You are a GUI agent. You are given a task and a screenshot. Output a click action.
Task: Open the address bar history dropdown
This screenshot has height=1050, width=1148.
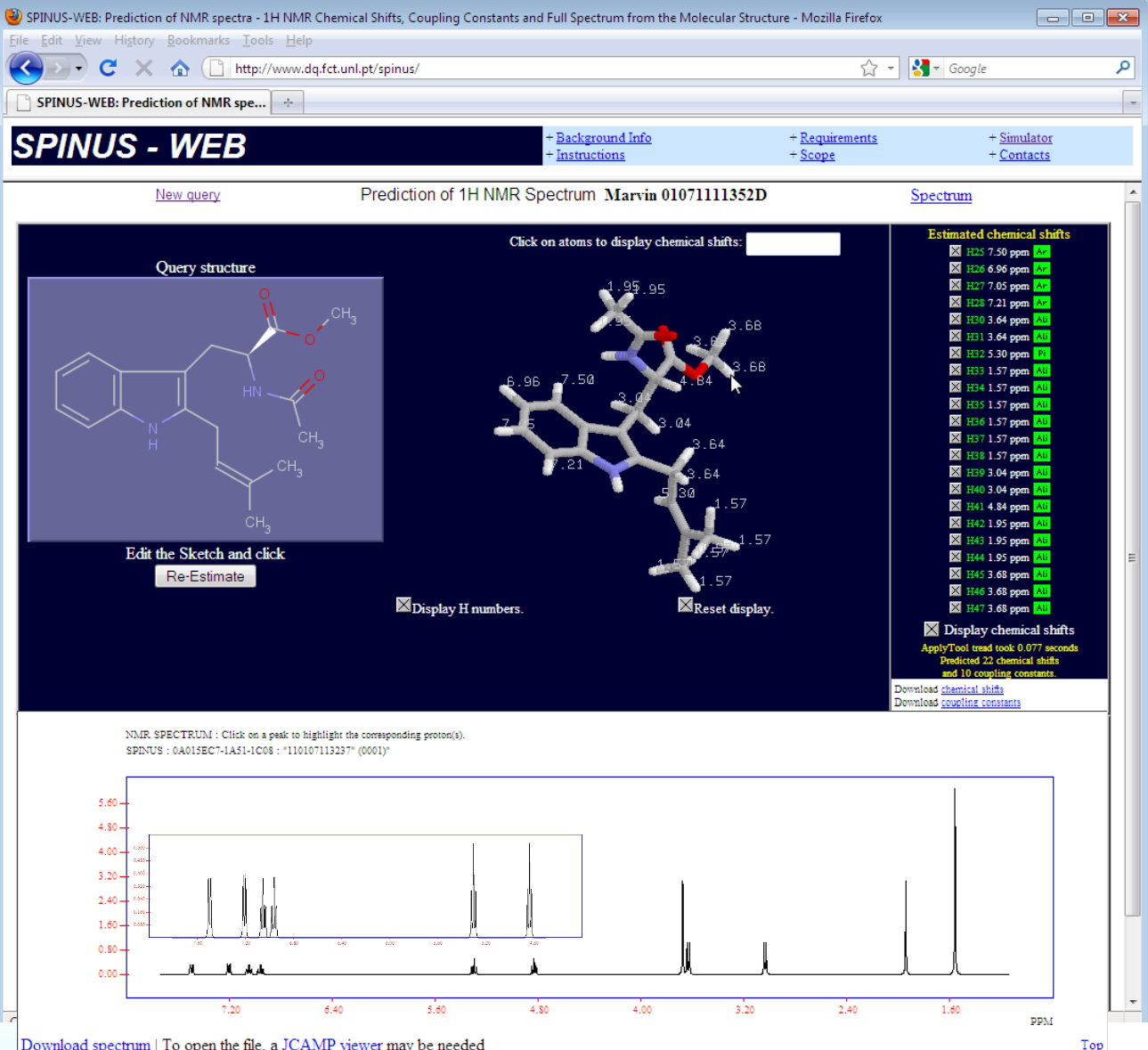[x=891, y=69]
